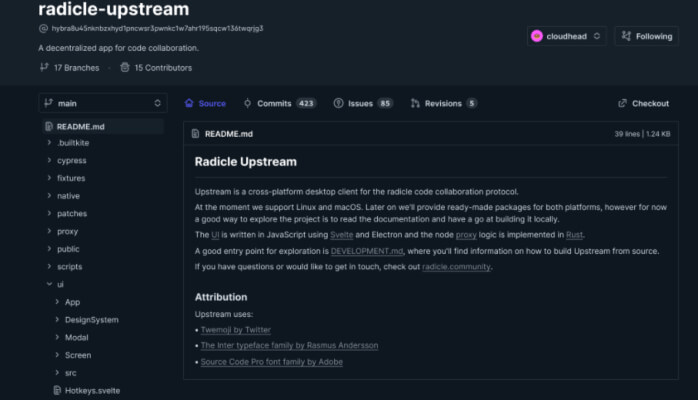The image size is (698, 400).
Task: Click the follow icon inside Following button
Action: click(626, 36)
